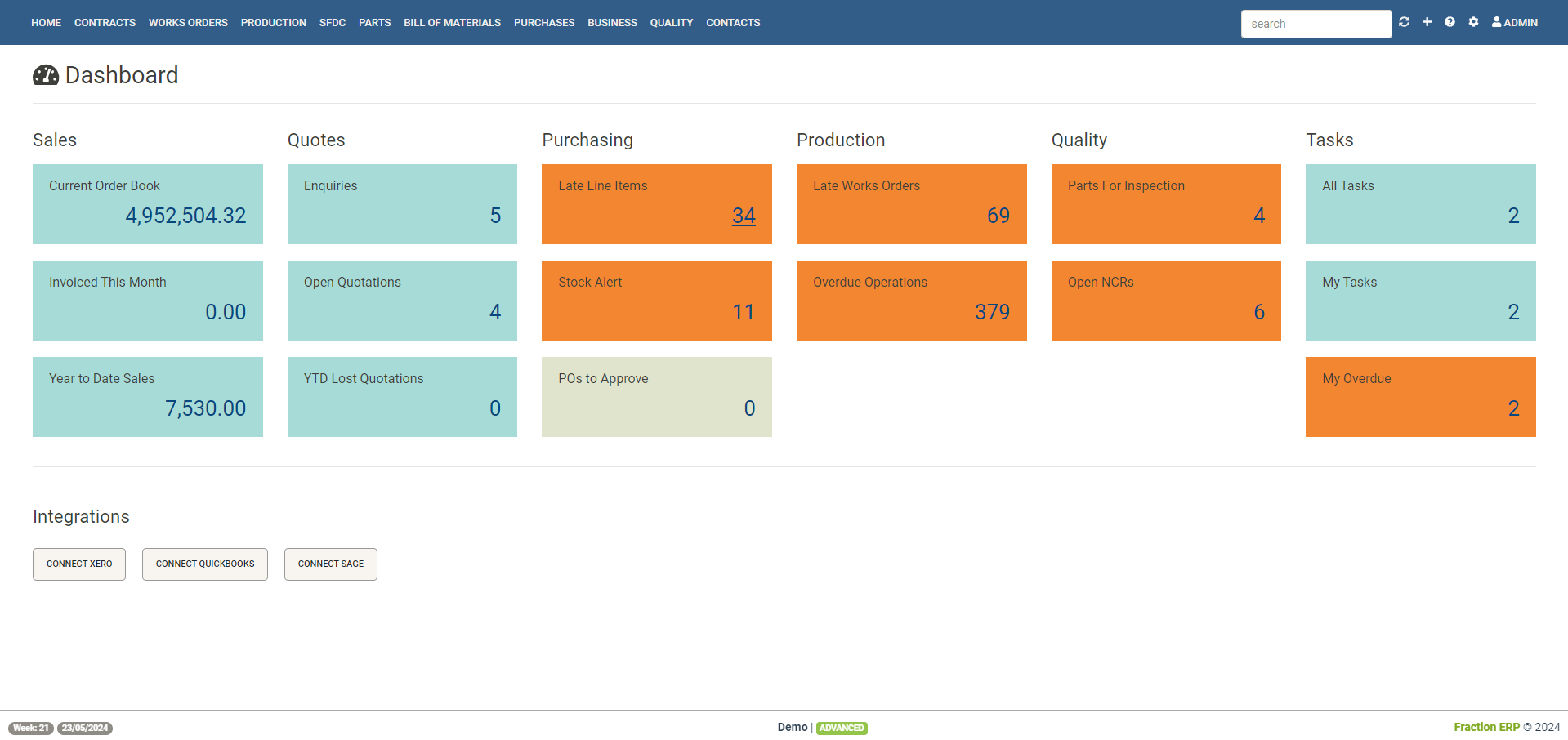Refresh the dashboard data
Viewport: 1568px width, 740px height.
point(1403,22)
